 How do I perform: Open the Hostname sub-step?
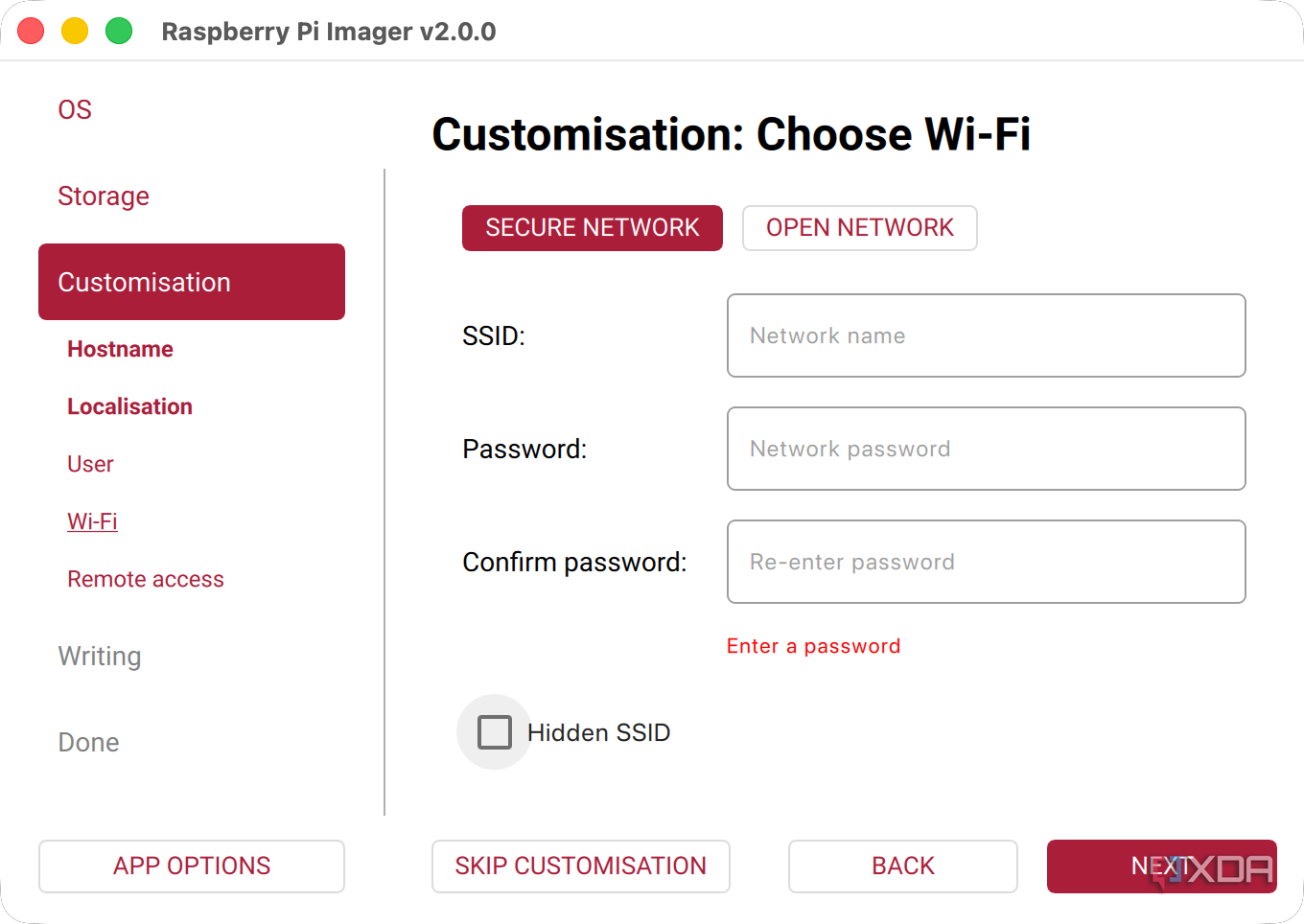pos(120,349)
